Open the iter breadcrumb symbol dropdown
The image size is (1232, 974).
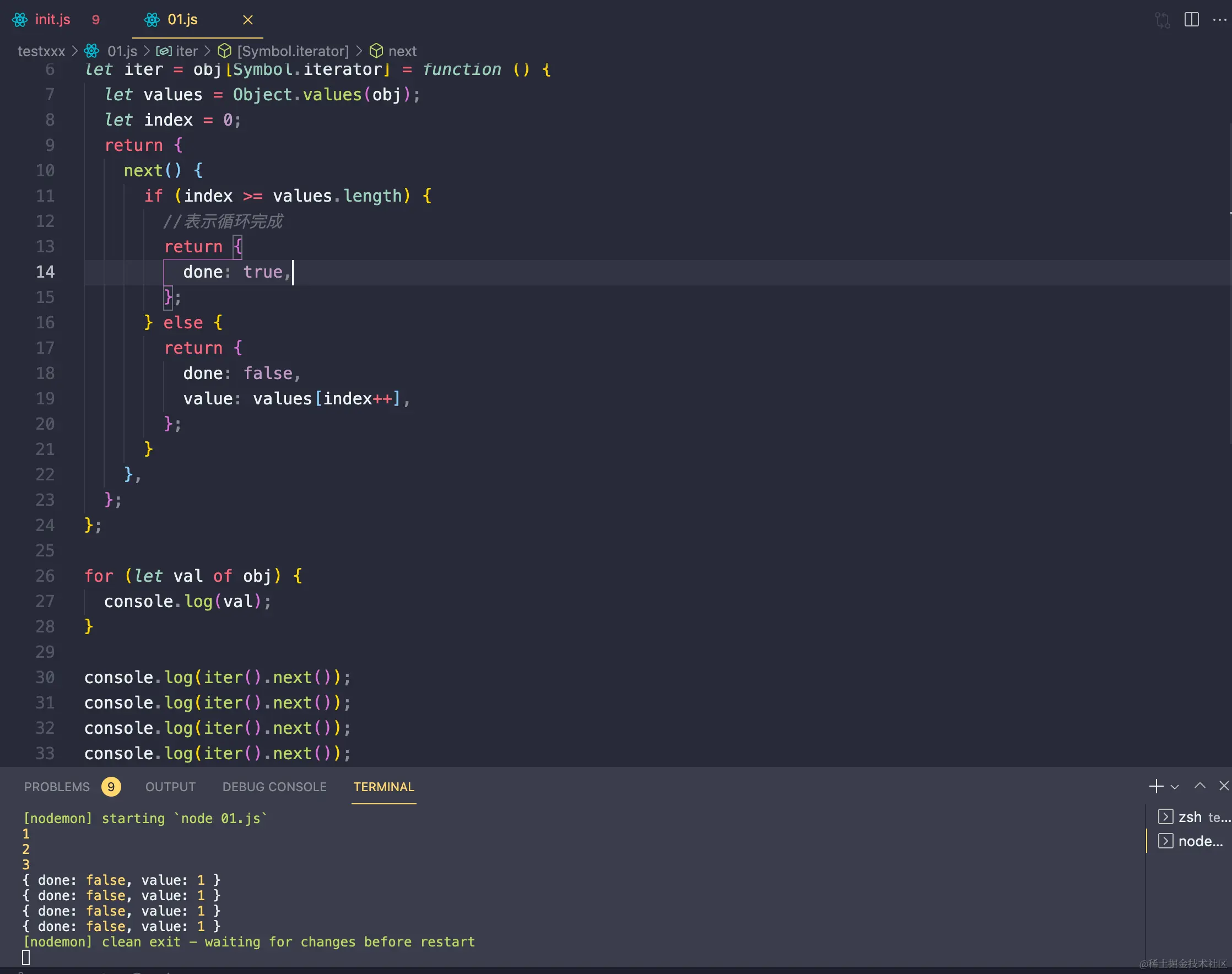tap(187, 51)
